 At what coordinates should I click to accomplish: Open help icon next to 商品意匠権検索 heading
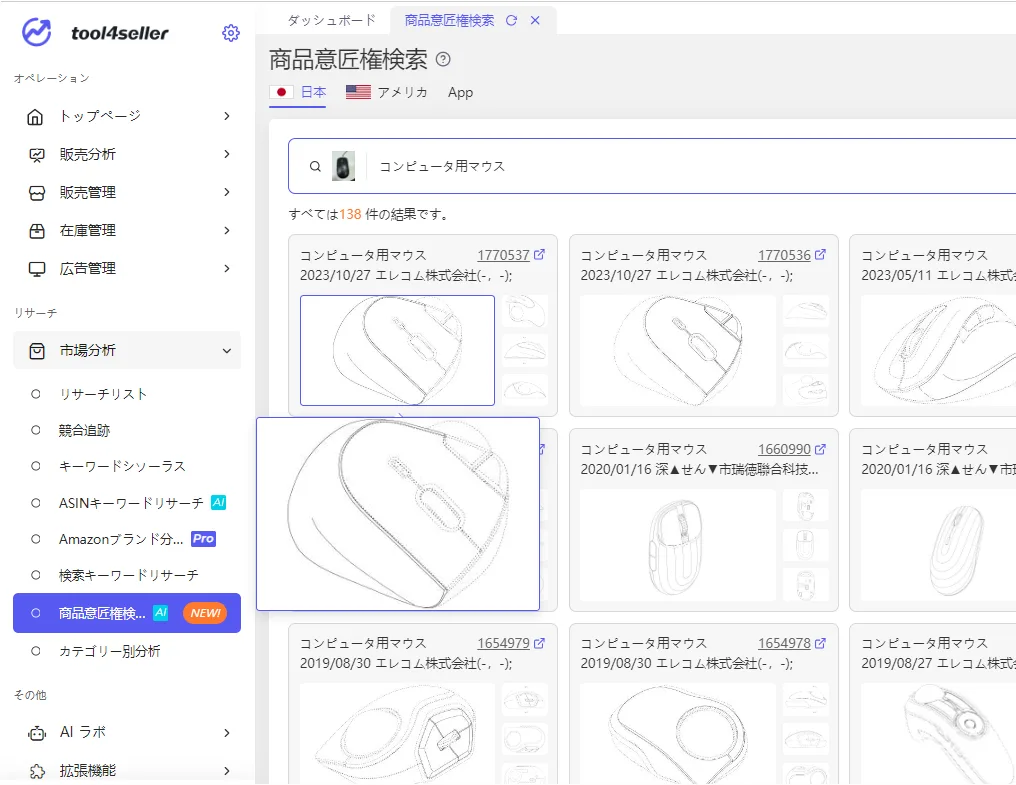click(x=443, y=60)
